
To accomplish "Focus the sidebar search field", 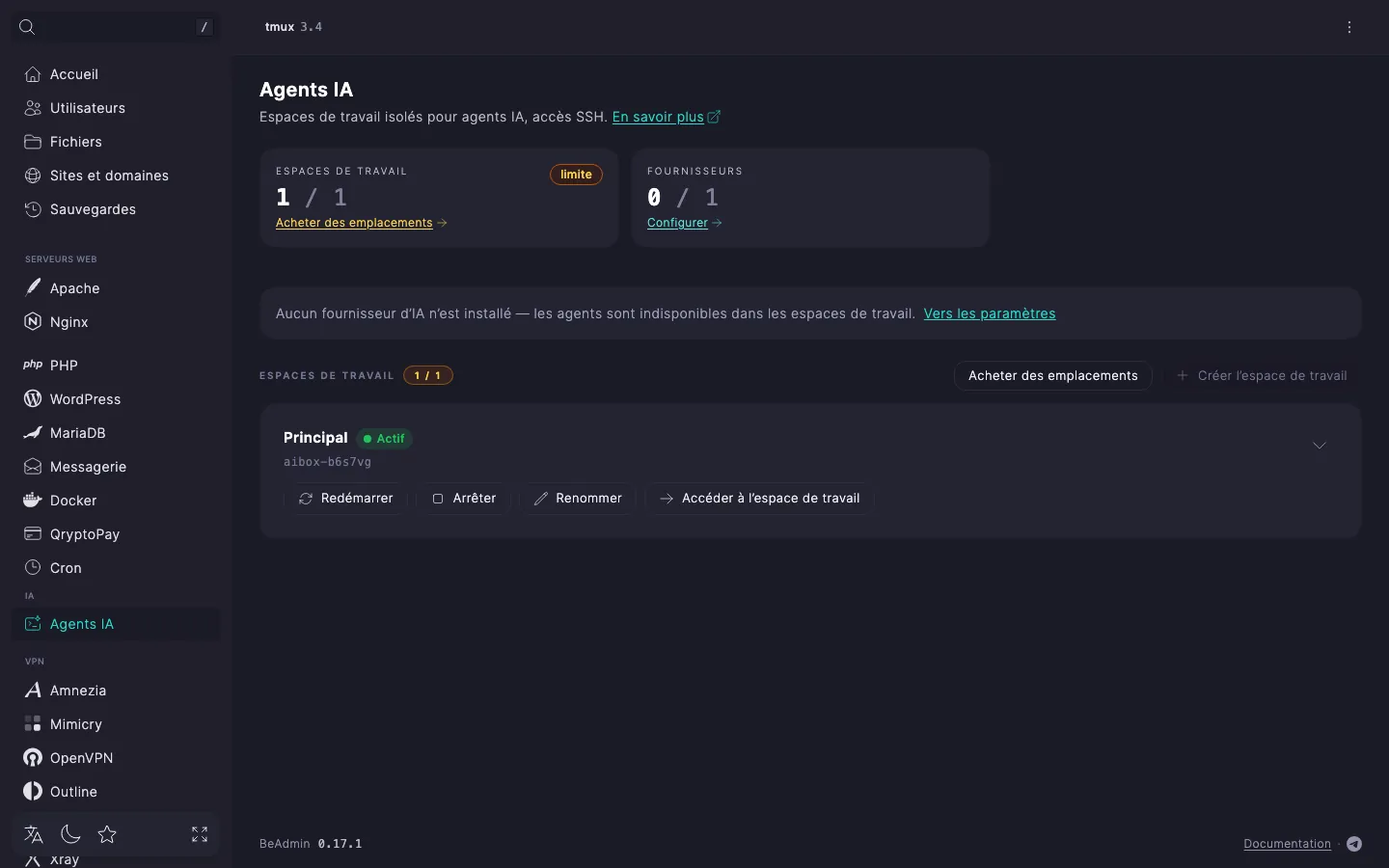I will point(116,27).
